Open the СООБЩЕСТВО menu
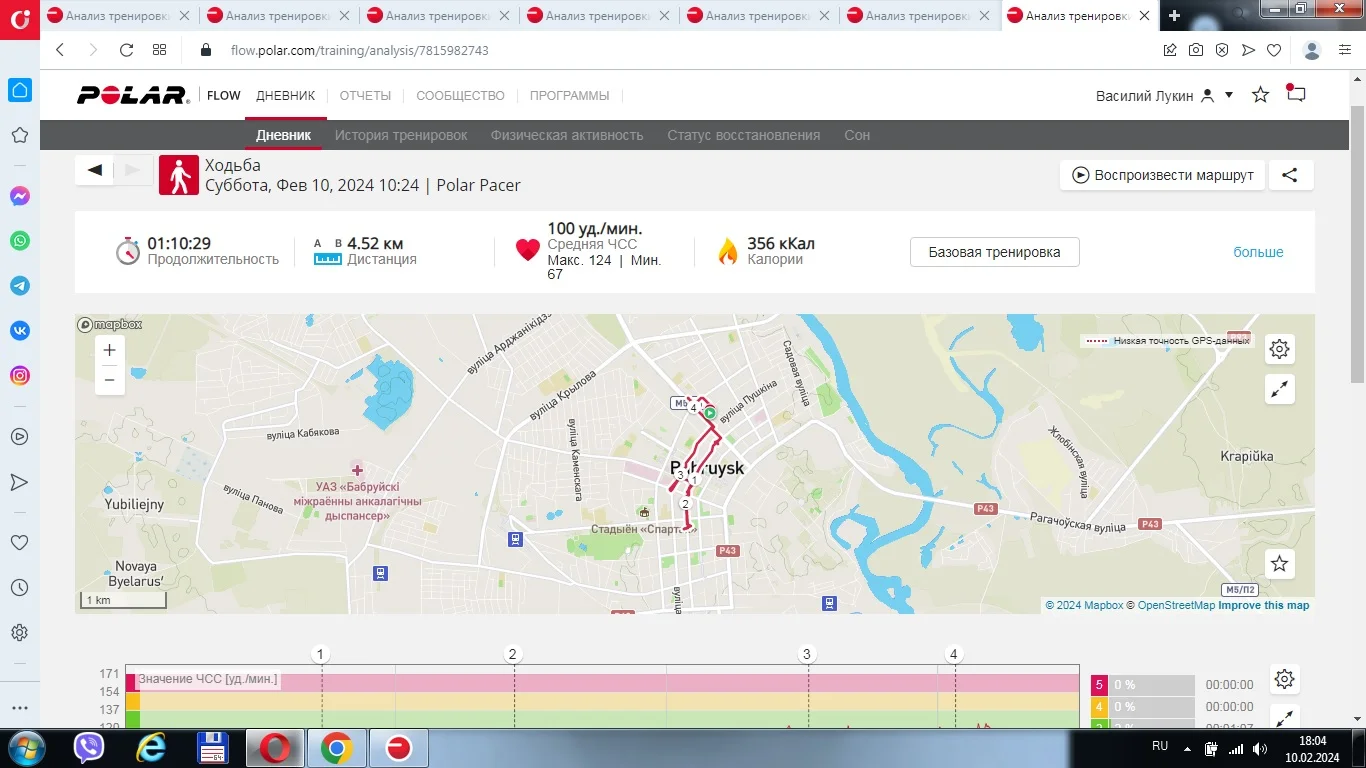 [x=460, y=96]
